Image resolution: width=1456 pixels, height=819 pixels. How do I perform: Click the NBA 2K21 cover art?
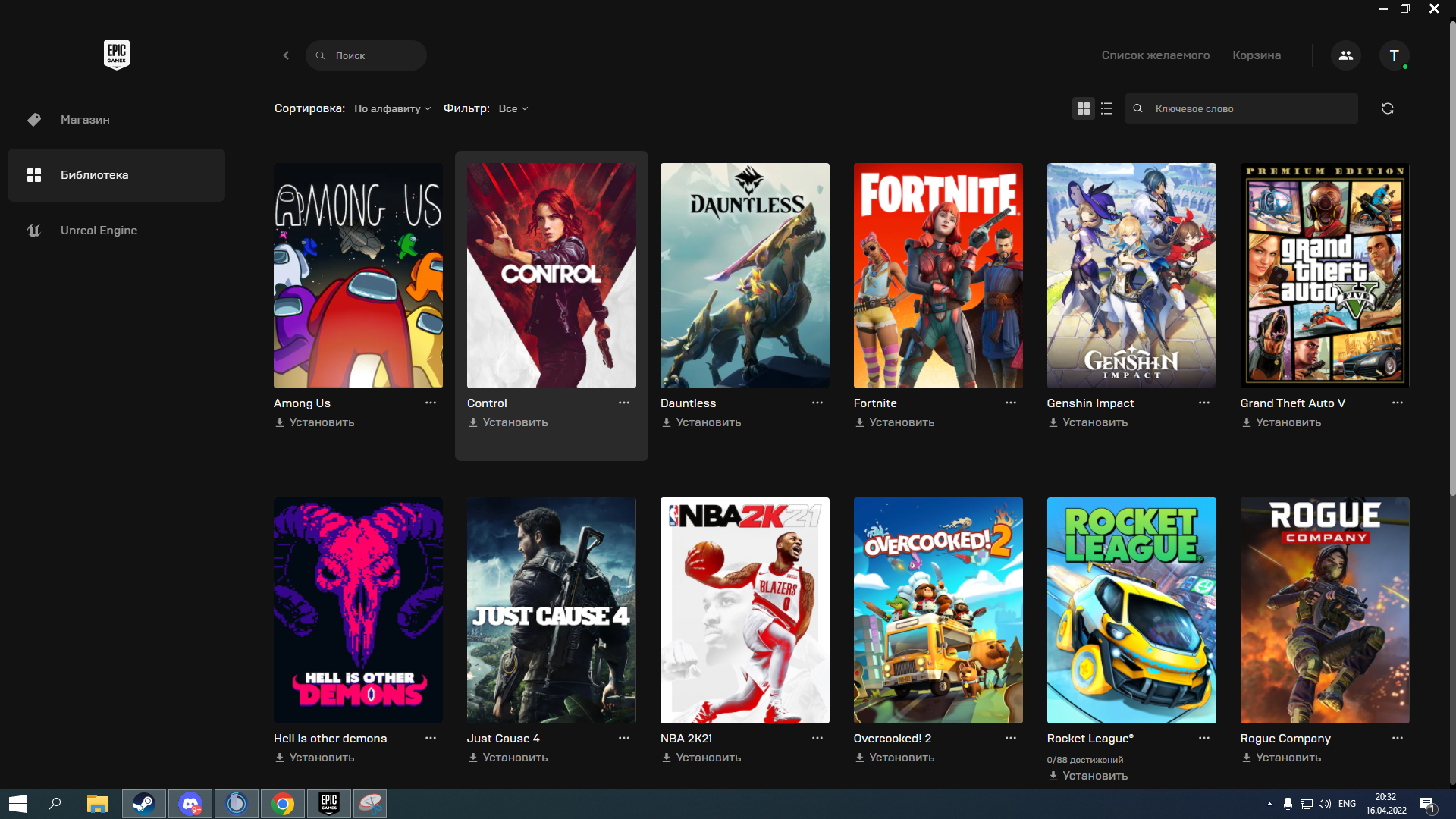pyautogui.click(x=745, y=610)
